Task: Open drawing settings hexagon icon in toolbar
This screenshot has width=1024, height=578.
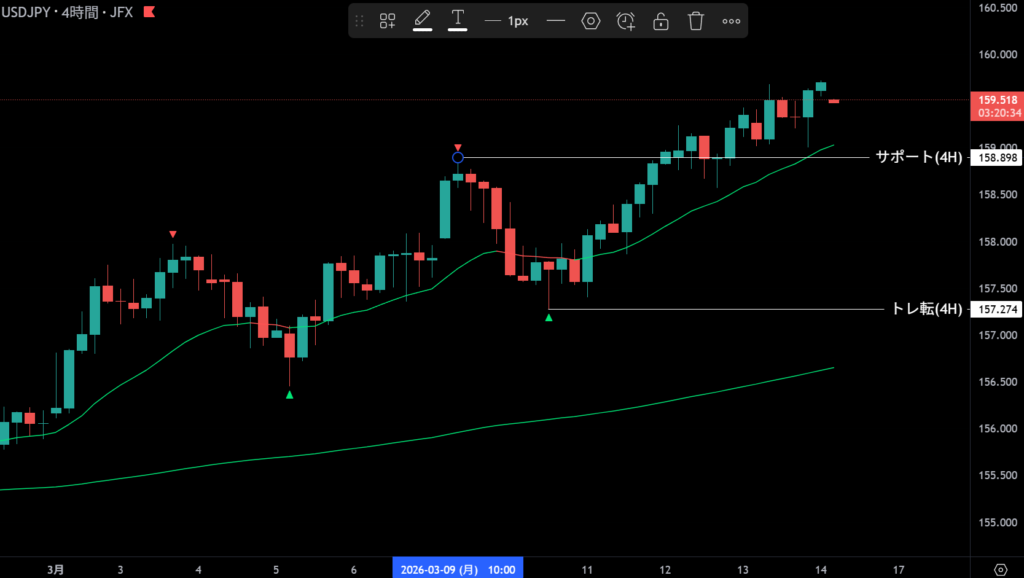Action: 590,21
